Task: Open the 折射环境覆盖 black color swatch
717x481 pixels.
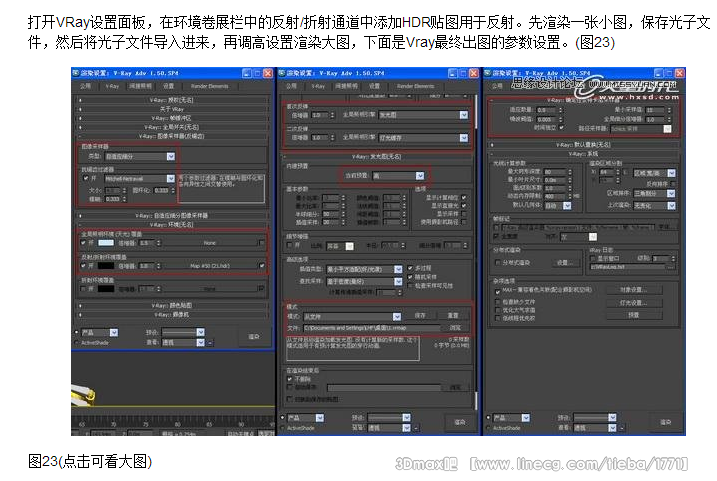Action: [x=106, y=289]
